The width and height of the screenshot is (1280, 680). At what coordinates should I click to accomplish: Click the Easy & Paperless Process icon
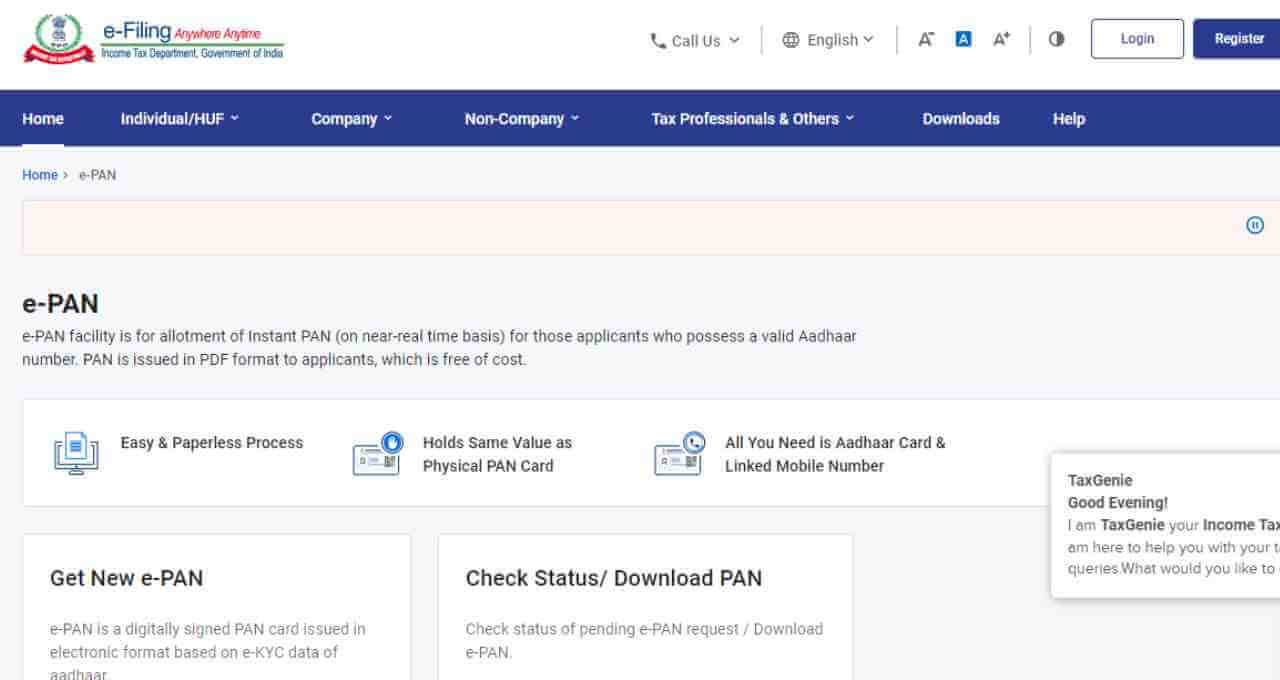(x=76, y=453)
